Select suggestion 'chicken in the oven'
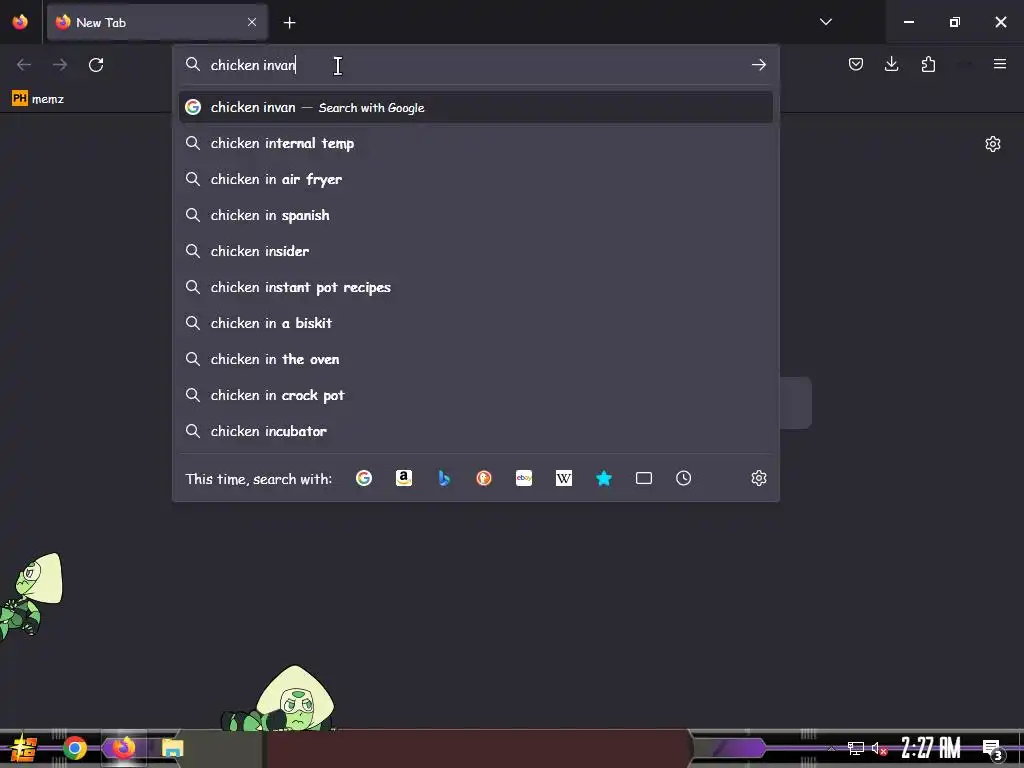 [475, 359]
